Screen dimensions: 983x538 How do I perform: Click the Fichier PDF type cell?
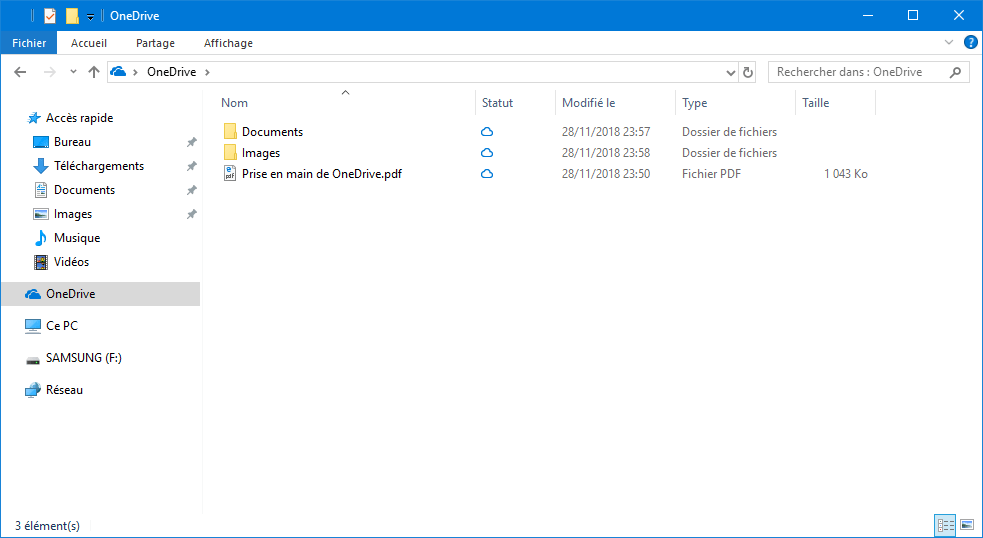pos(712,174)
